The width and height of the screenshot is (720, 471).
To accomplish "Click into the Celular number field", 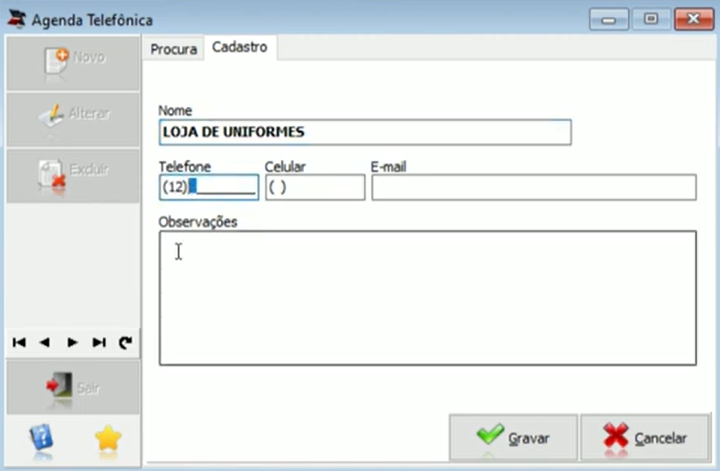I will point(315,187).
